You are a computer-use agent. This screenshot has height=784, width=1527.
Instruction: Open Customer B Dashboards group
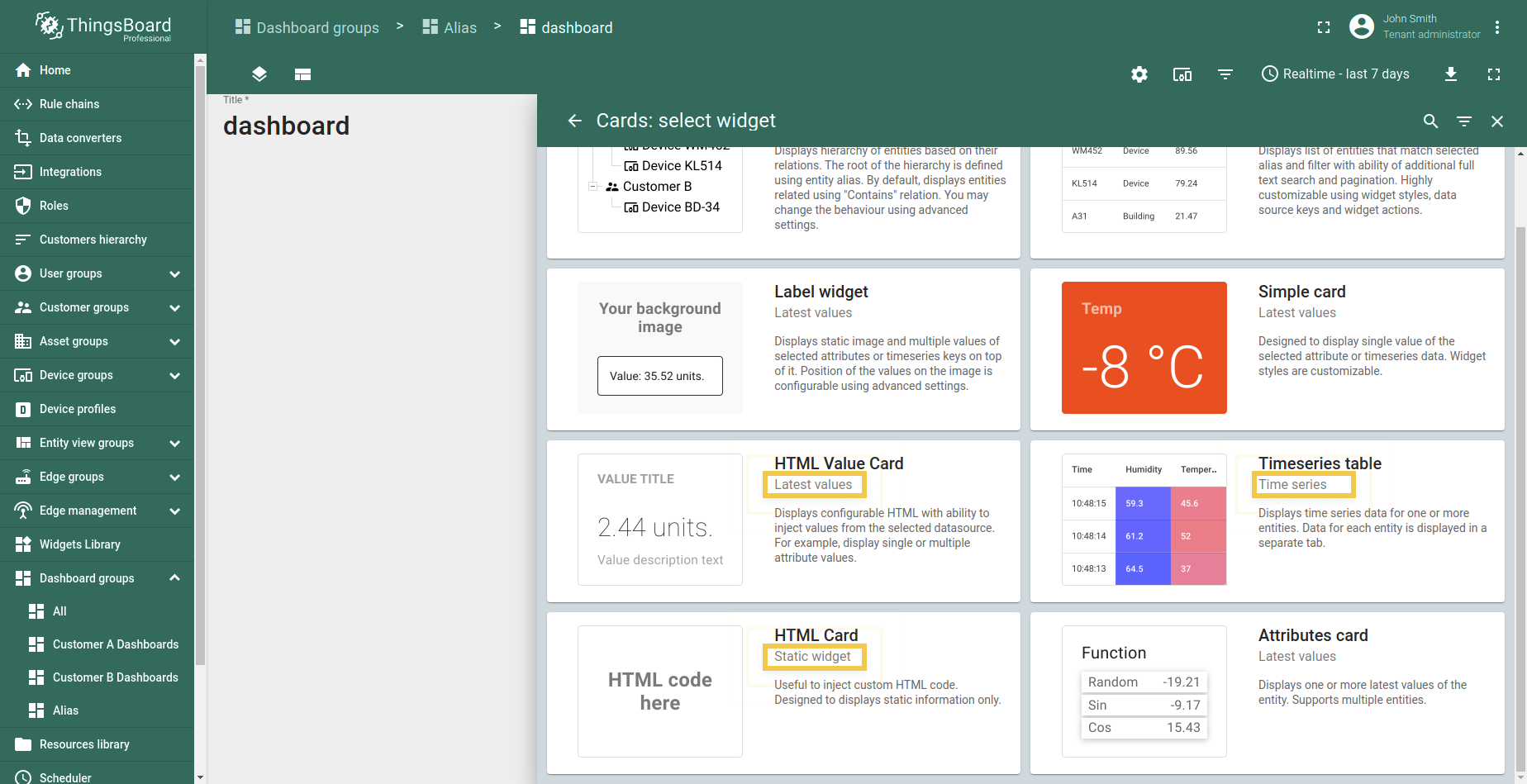tap(97, 677)
